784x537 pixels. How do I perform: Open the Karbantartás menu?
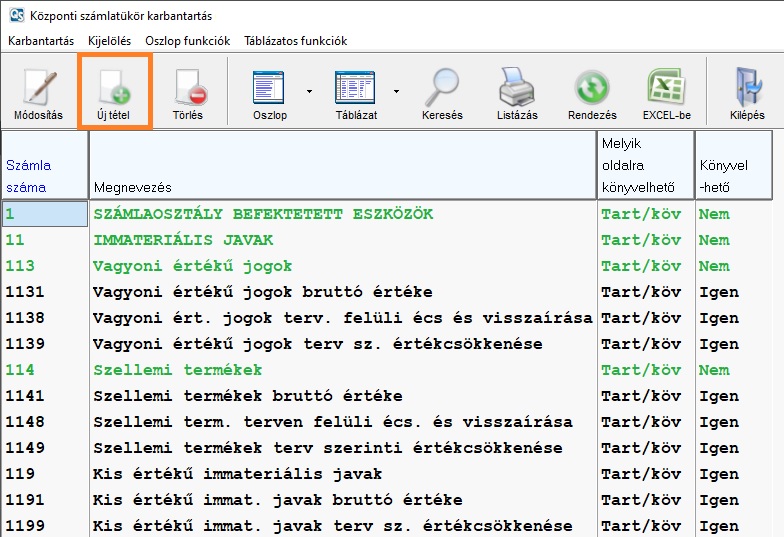[x=40, y=41]
